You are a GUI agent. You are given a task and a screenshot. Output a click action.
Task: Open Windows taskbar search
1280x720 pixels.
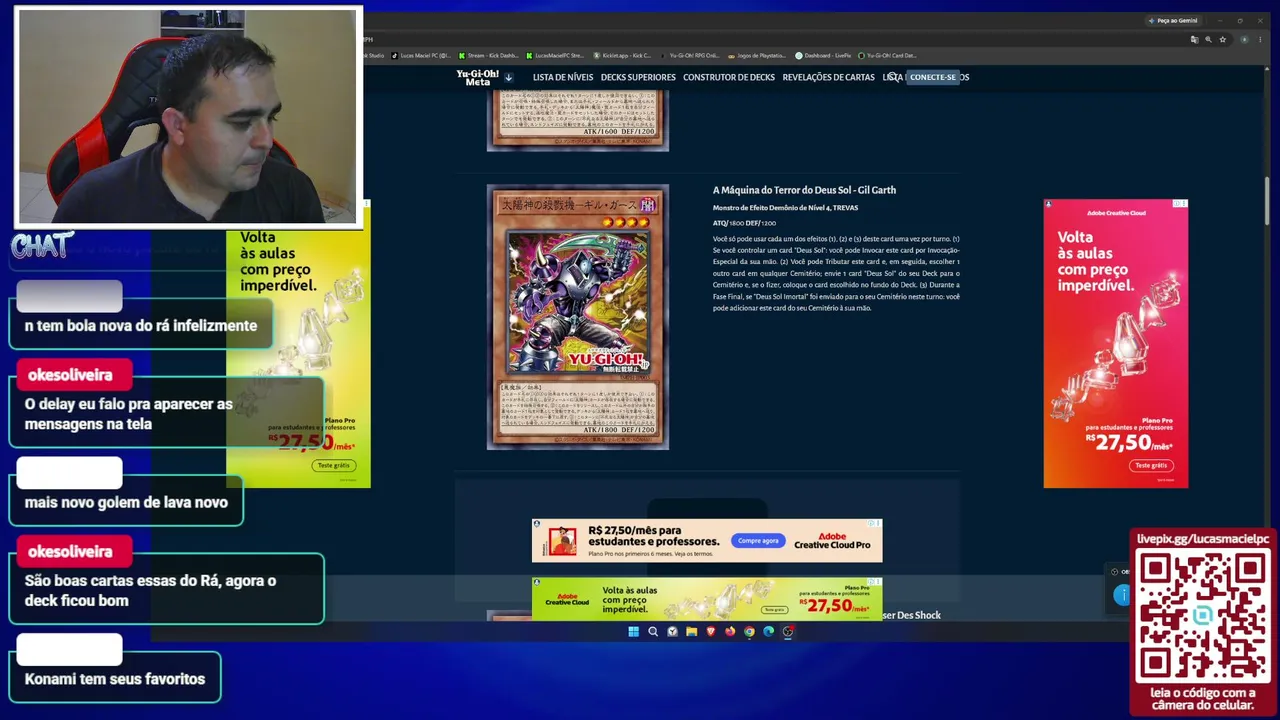click(653, 631)
